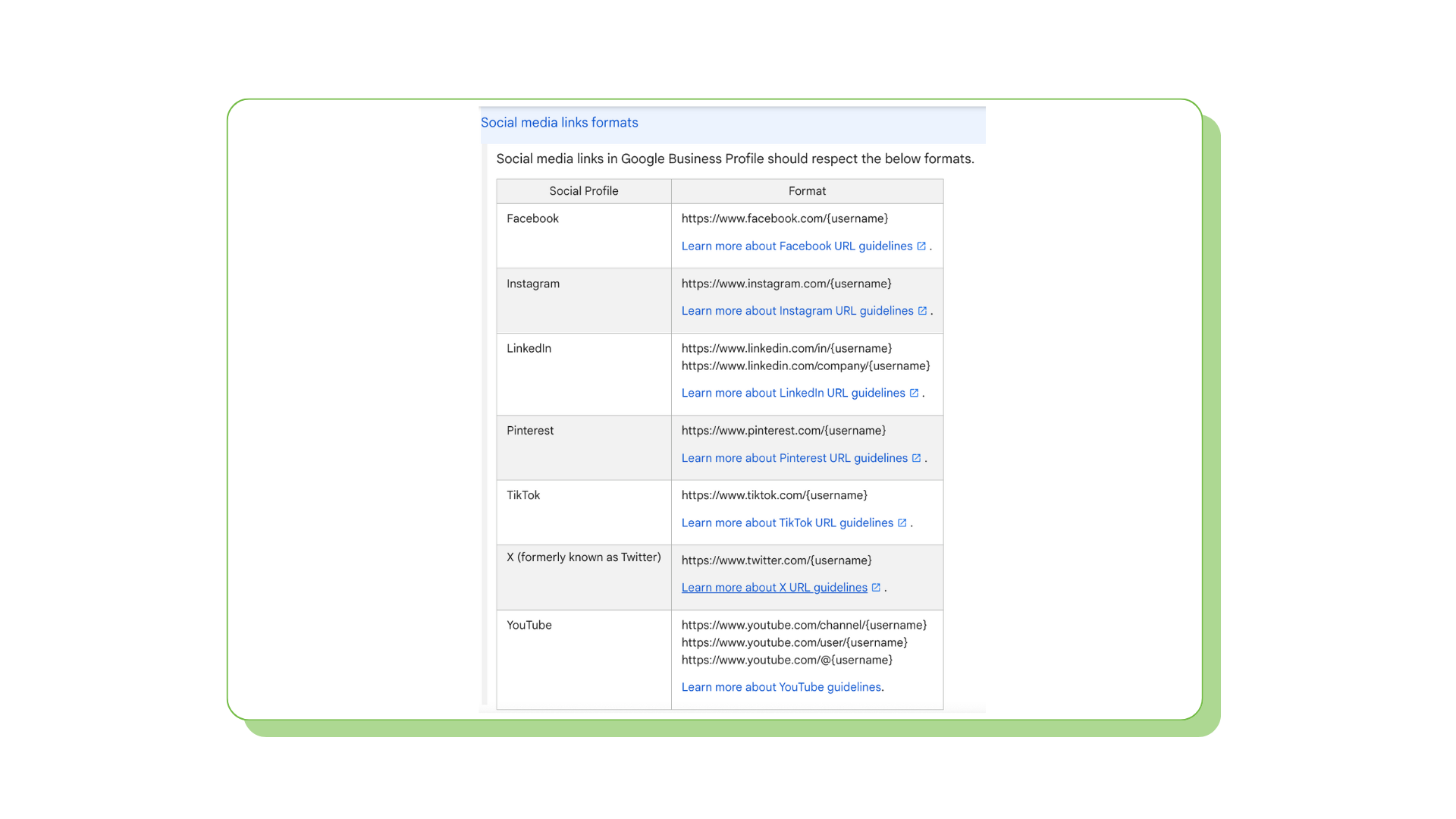Select the LinkedIn row label
Screen dimensions: 1456x819
[x=529, y=349]
